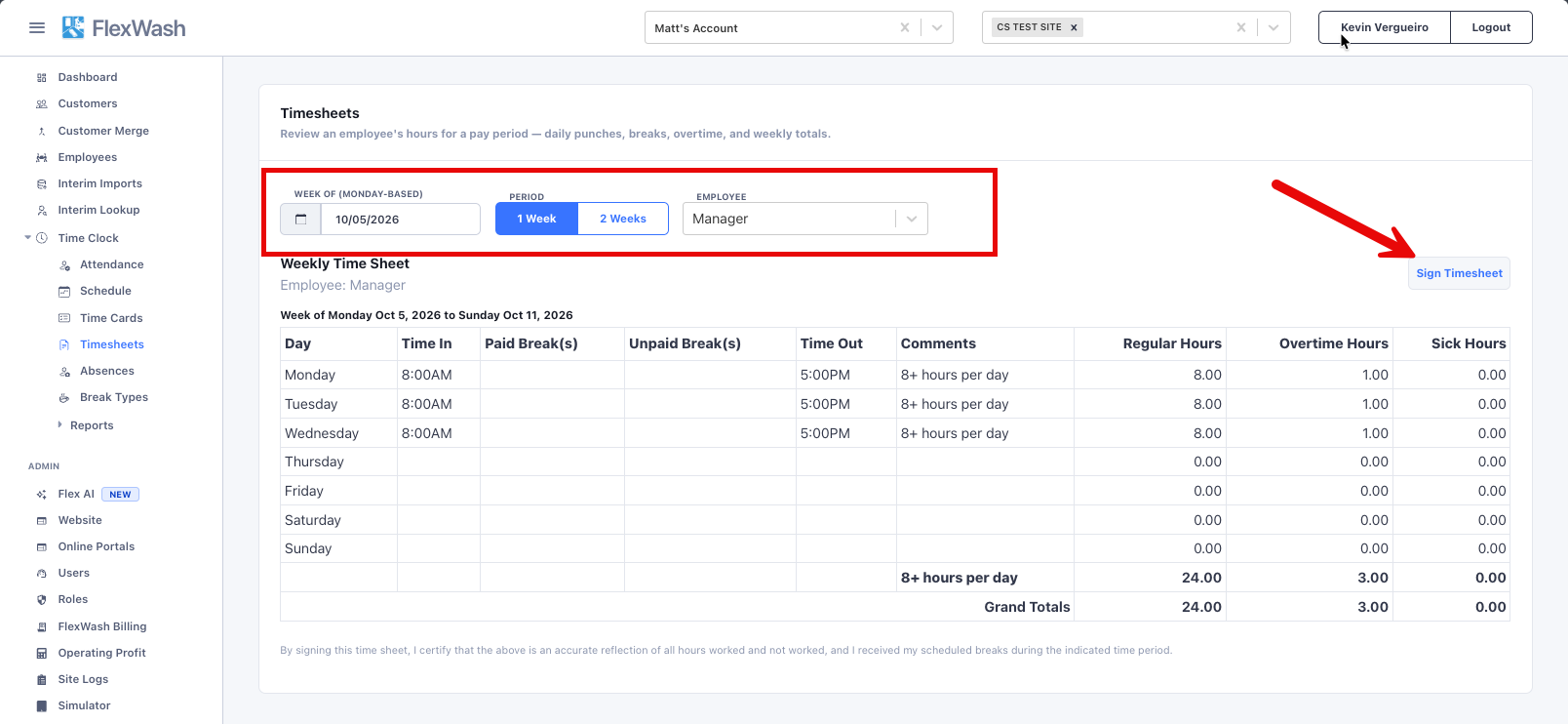This screenshot has height=724, width=1568.
Task: Click Monday's Time In 8:00AM cell
Action: [438, 375]
